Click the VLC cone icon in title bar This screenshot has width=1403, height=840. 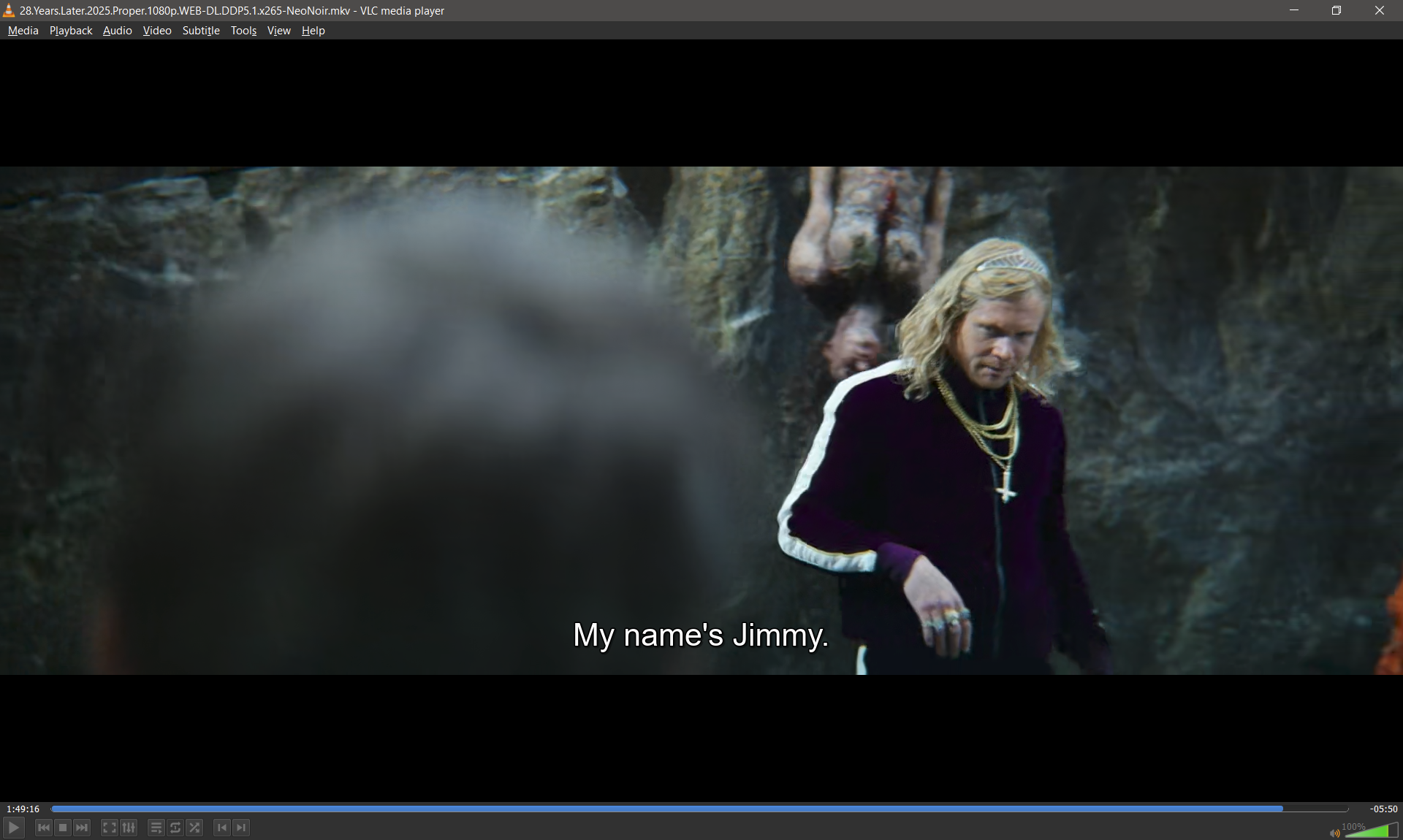click(9, 10)
